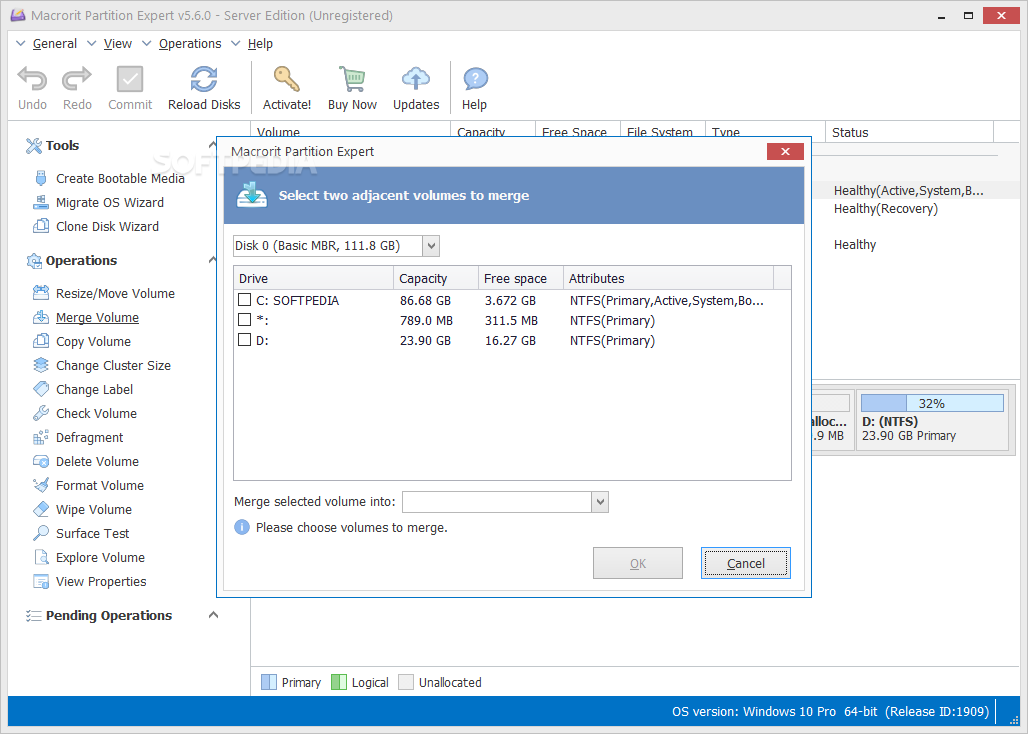Open the Operations menu

pos(190,44)
